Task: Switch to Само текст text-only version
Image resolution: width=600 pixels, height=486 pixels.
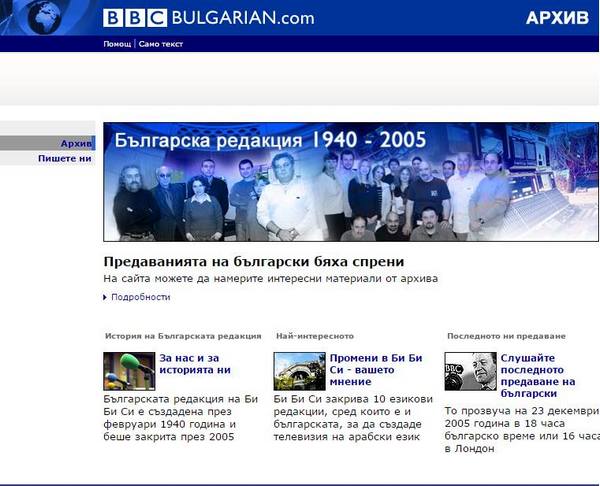Action: coord(161,44)
